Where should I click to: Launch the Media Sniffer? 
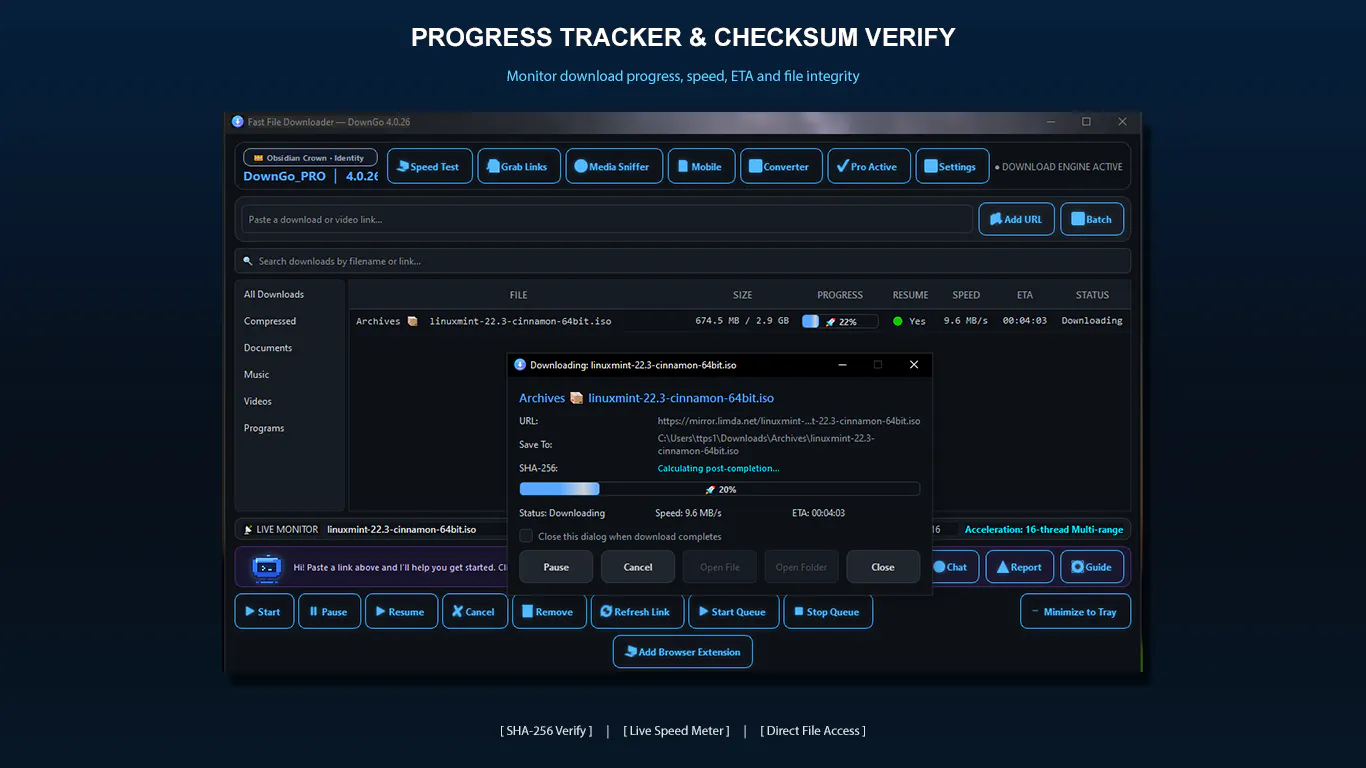(613, 166)
